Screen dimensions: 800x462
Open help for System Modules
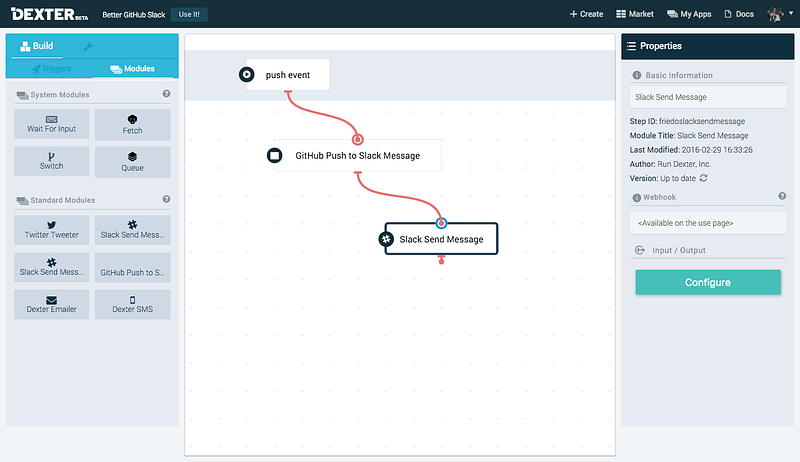click(x=166, y=94)
